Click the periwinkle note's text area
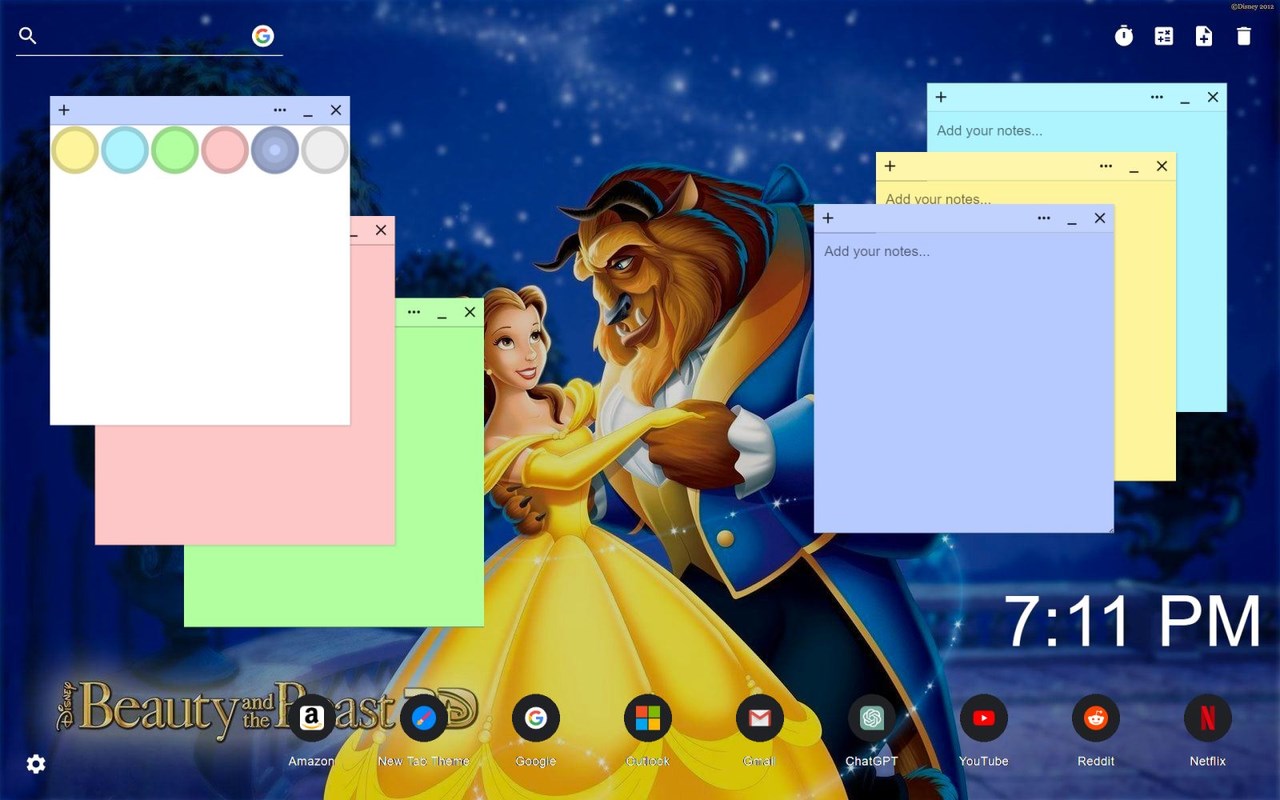The image size is (1280, 800). (964, 382)
